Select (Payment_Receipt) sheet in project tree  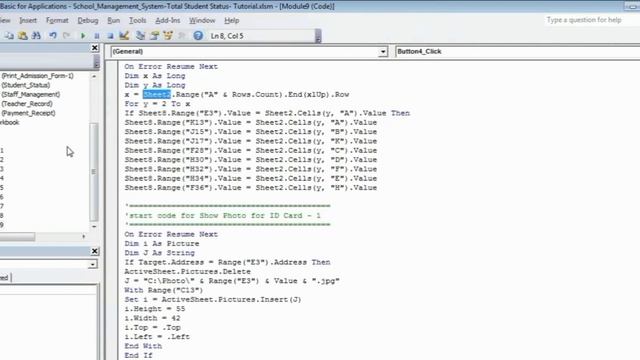coord(28,113)
